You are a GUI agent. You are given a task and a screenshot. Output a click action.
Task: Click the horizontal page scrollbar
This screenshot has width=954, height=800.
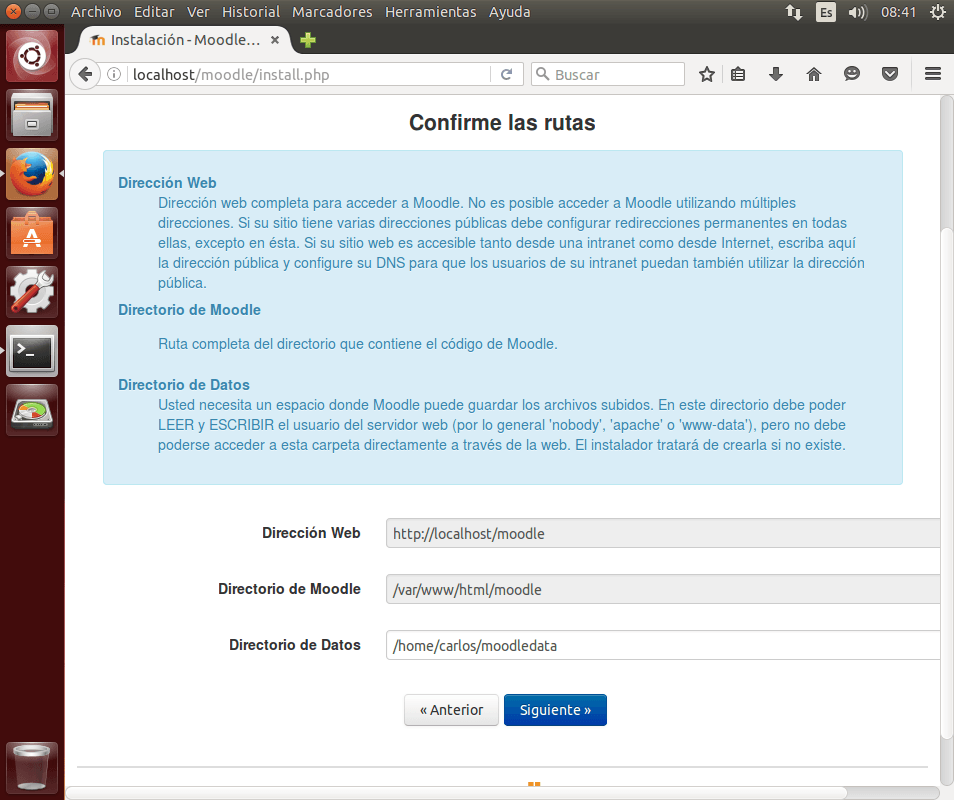click(x=456, y=793)
